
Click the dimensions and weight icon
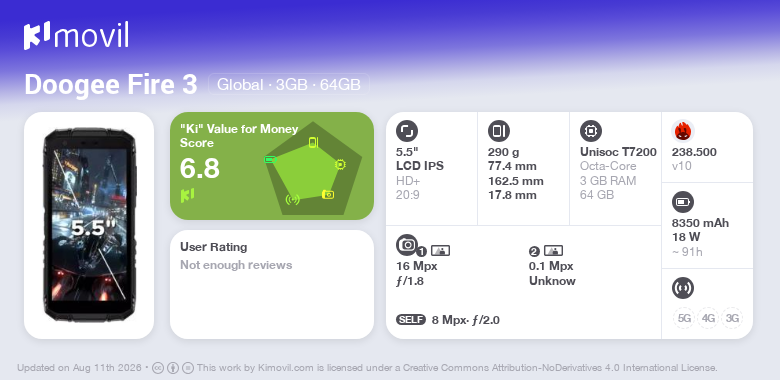(x=498, y=131)
